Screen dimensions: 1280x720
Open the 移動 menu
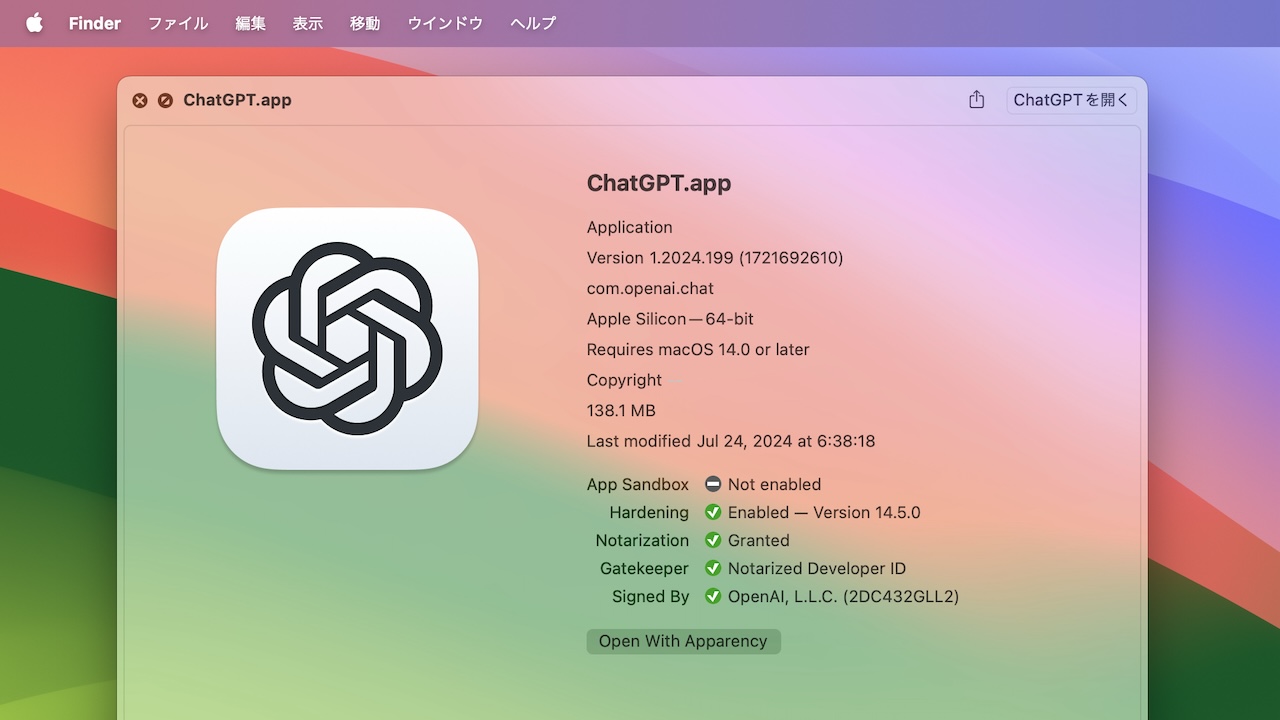click(365, 23)
